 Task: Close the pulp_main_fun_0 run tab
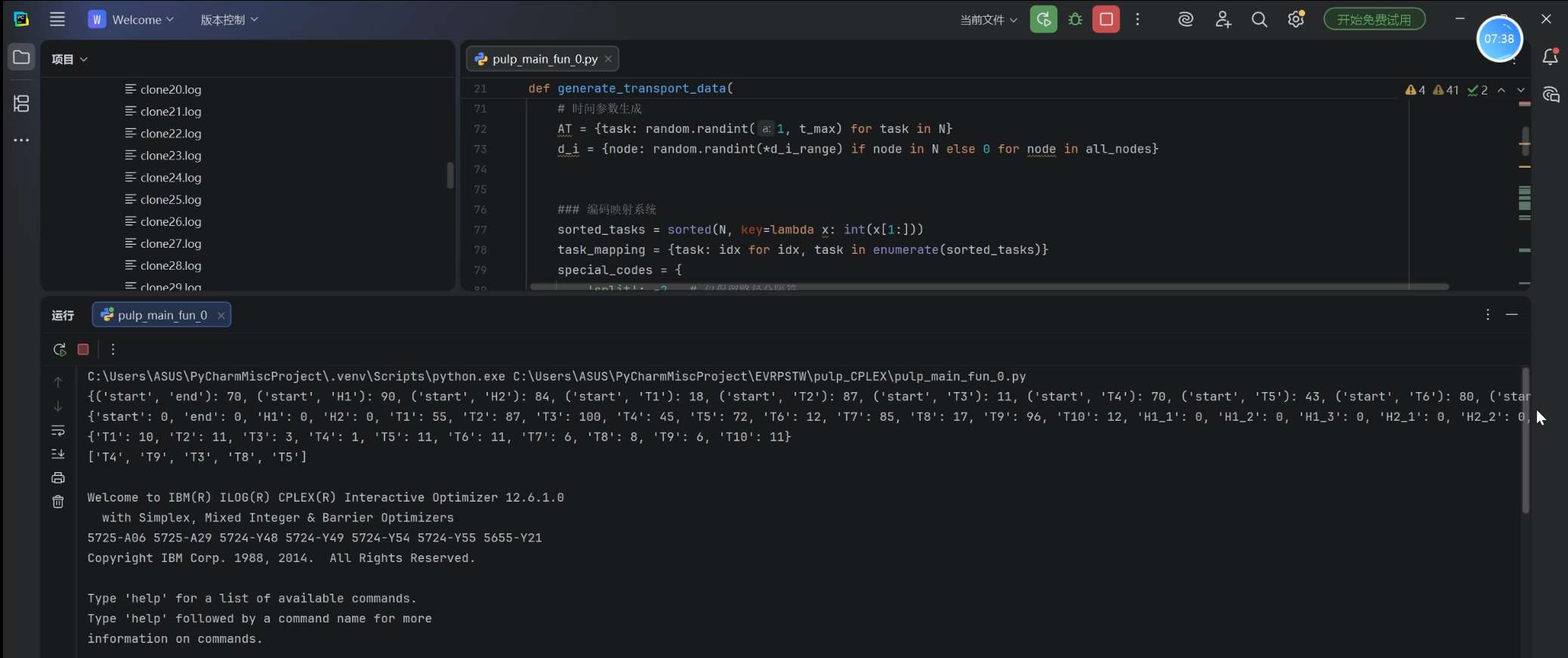click(221, 316)
